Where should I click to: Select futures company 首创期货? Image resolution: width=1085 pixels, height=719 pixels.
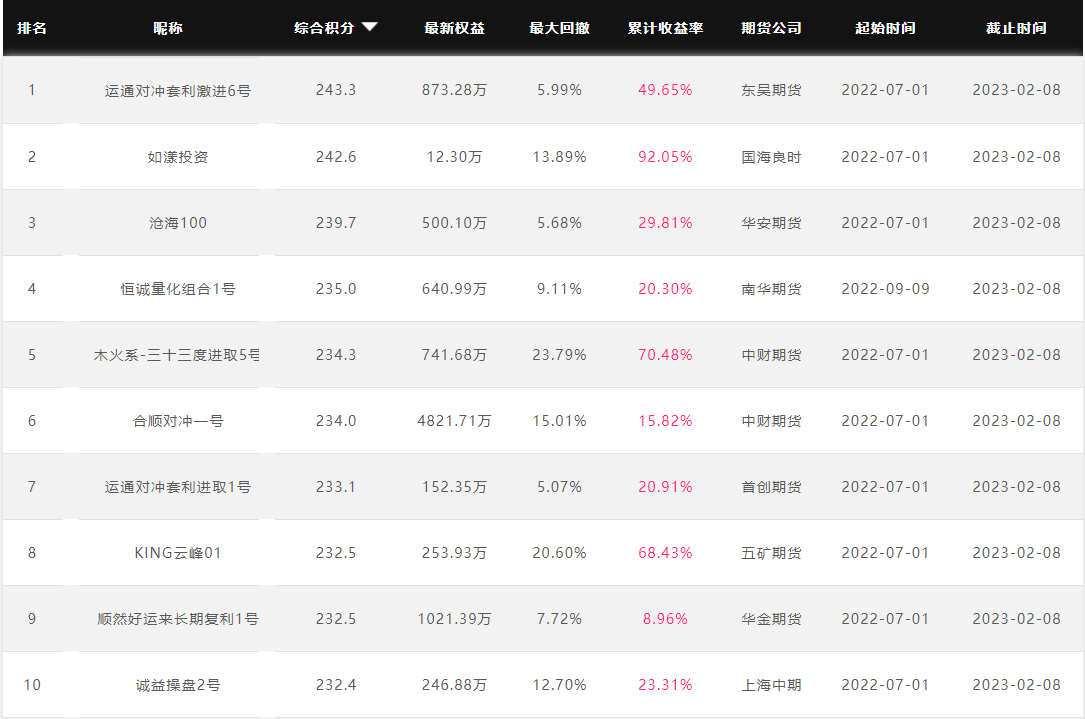coord(771,487)
